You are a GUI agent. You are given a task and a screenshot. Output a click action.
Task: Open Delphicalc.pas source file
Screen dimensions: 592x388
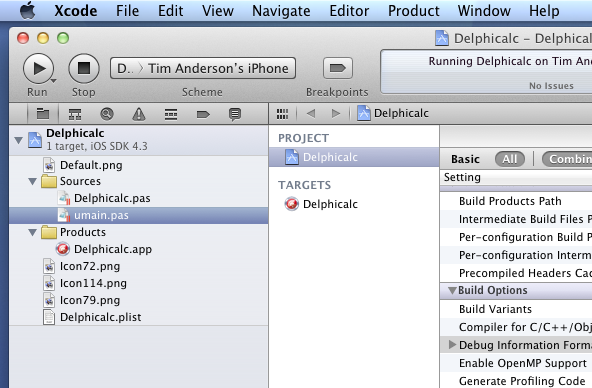[x=139, y=198]
